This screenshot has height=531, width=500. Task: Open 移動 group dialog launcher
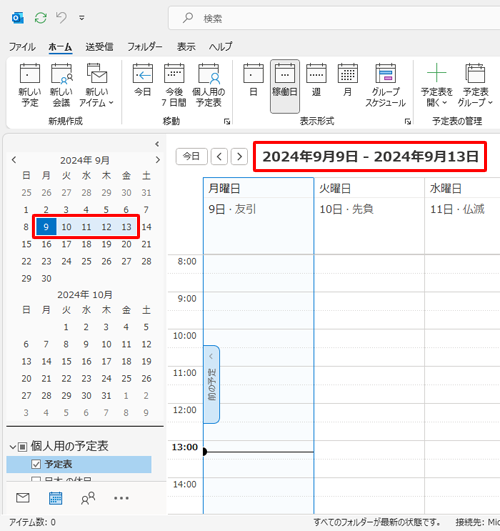(227, 121)
